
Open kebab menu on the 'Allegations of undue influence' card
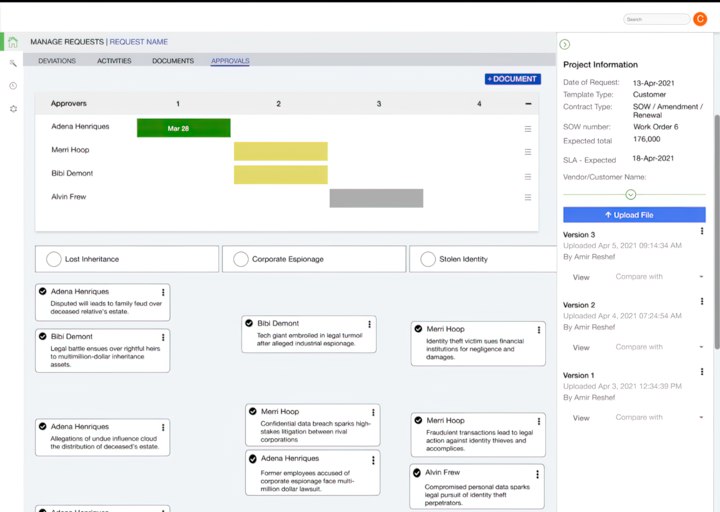(163, 428)
